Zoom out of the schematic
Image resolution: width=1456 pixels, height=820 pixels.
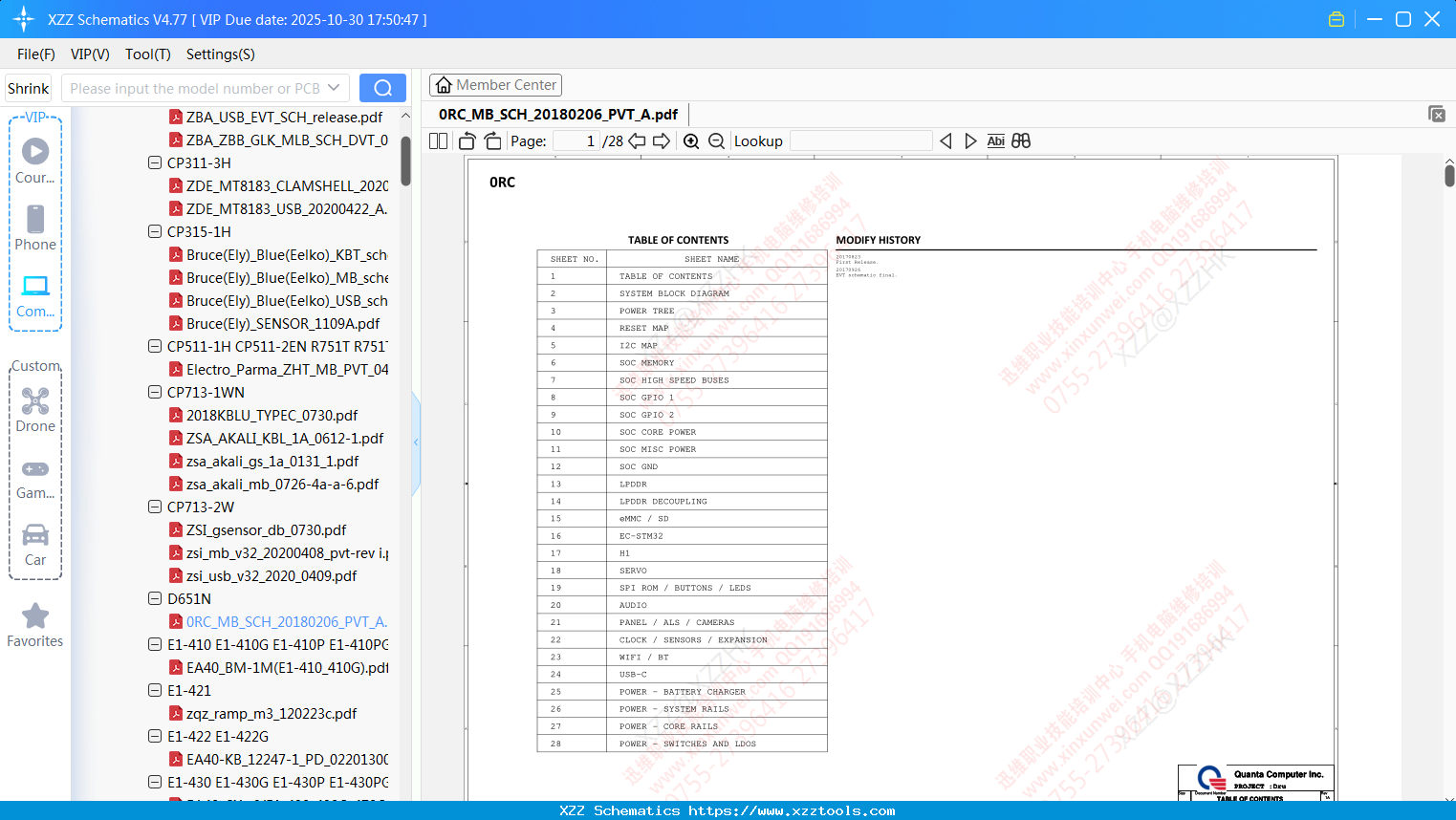click(716, 140)
